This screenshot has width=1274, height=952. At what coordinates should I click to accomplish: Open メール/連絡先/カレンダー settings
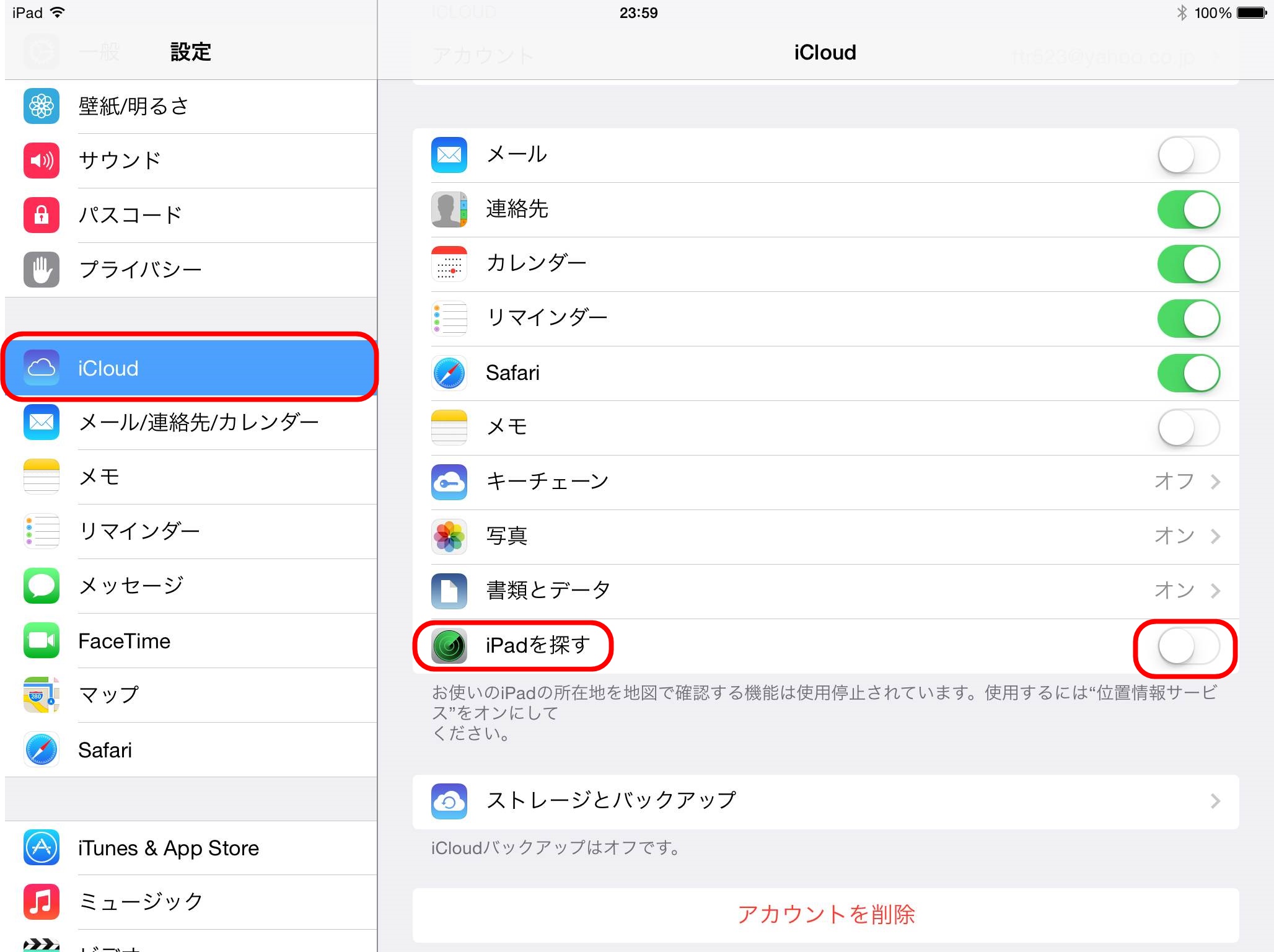pos(191,422)
